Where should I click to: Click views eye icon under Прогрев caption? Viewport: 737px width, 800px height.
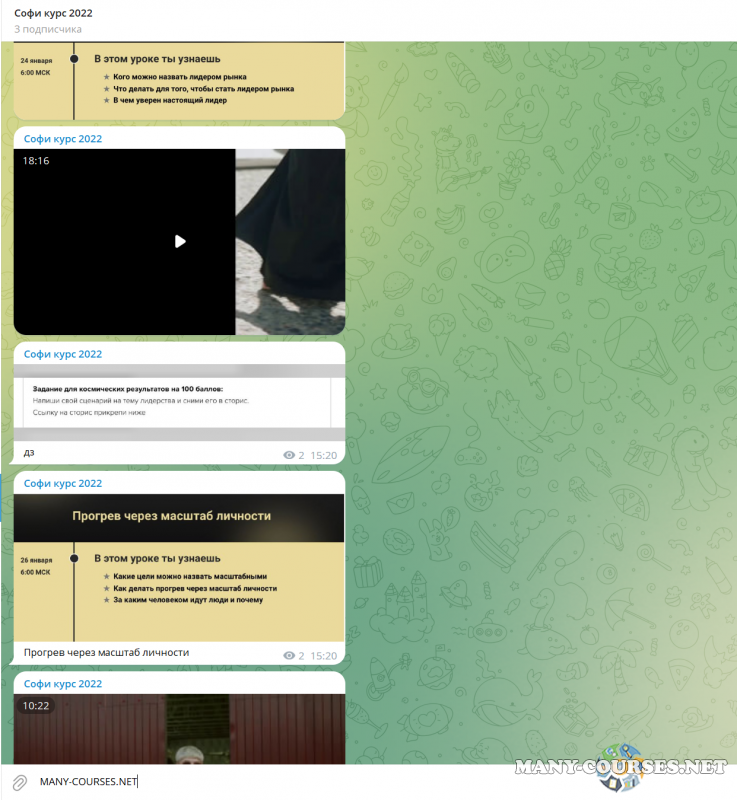coord(290,656)
